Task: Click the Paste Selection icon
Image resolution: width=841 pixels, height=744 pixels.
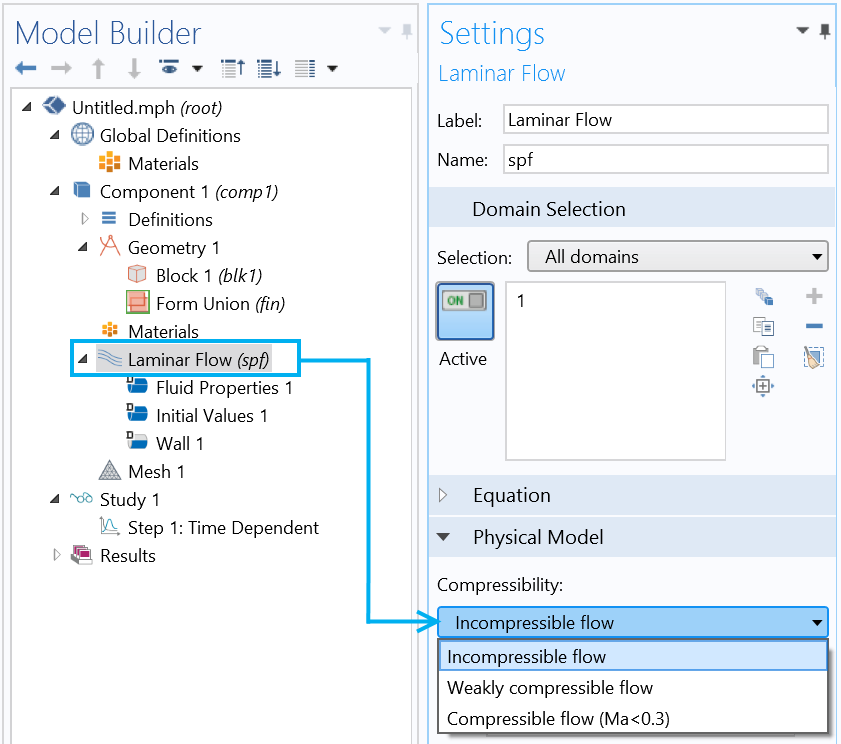Action: (x=764, y=356)
